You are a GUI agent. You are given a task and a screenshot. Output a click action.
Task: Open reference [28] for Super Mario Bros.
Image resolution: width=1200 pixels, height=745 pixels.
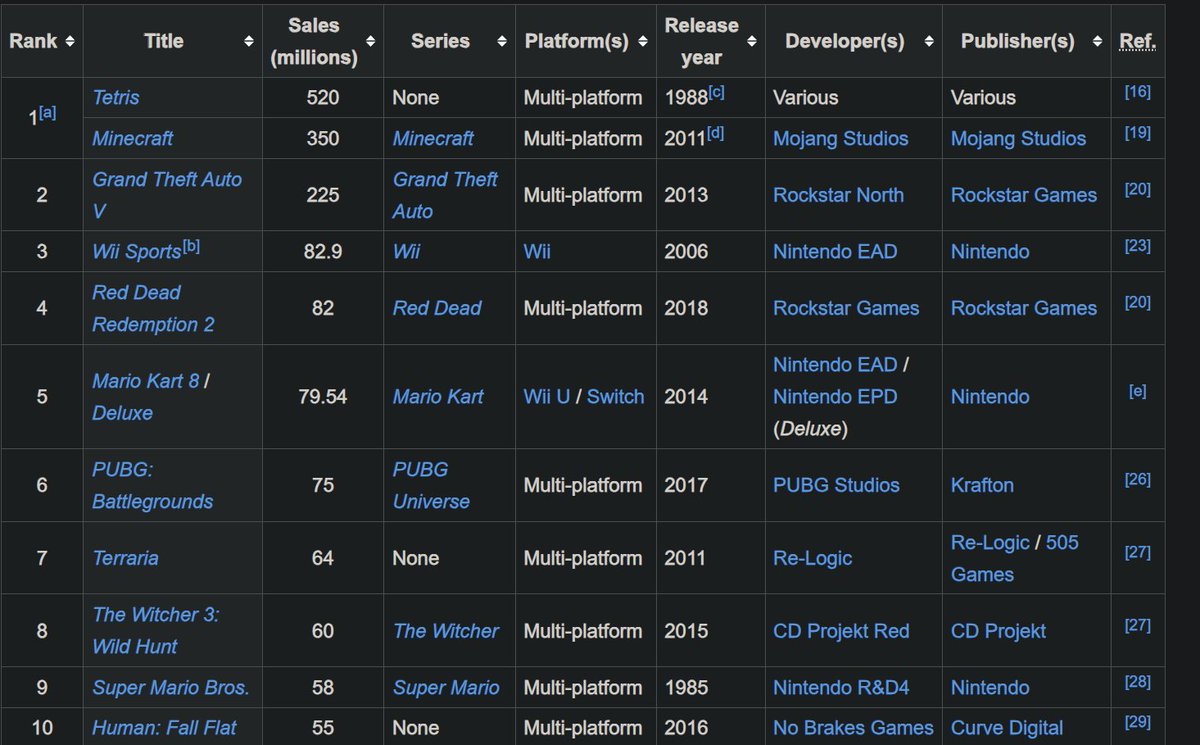(x=1137, y=682)
